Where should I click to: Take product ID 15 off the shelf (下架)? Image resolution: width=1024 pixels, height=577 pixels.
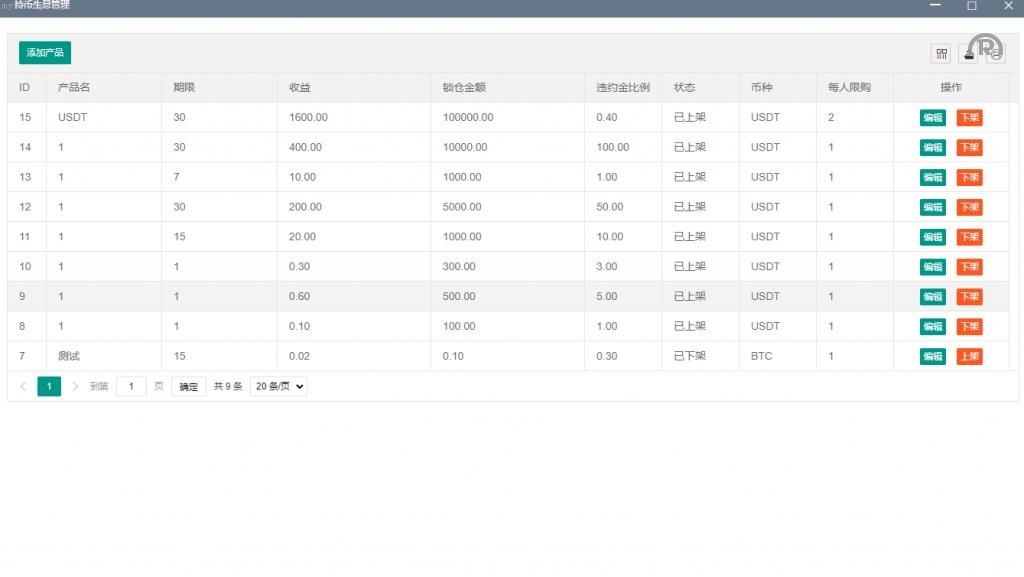[x=969, y=118]
